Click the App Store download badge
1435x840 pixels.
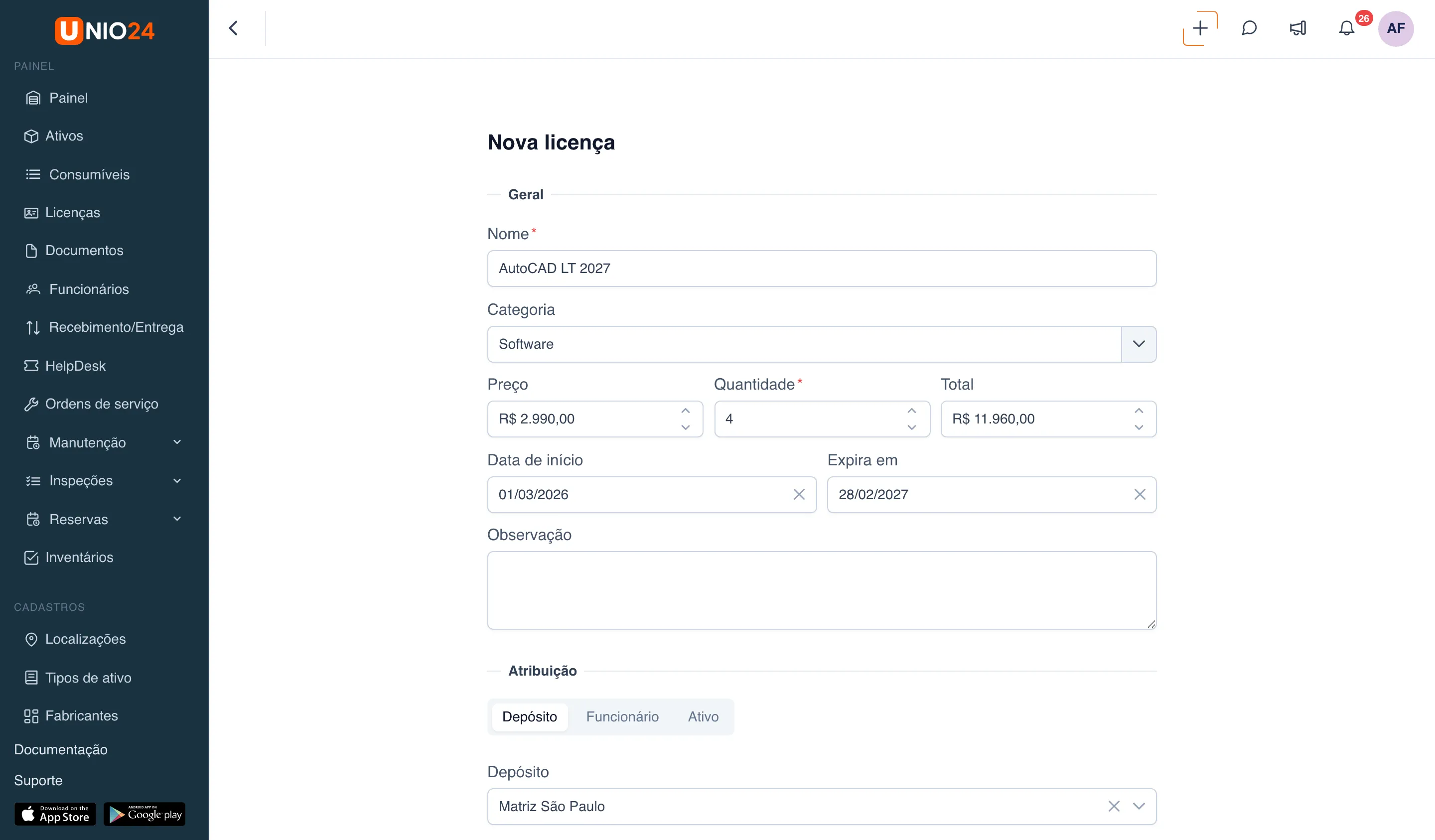tap(55, 814)
